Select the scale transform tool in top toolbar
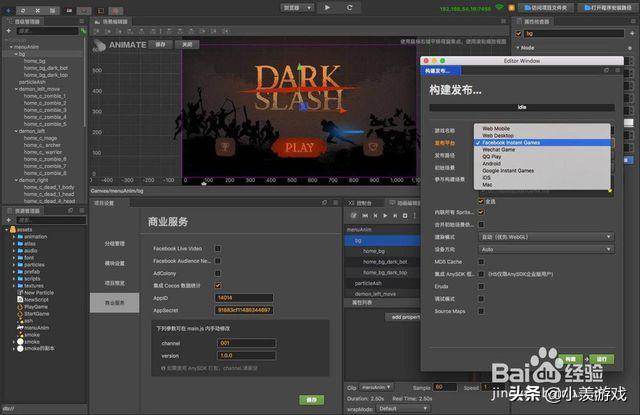 coord(38,10)
